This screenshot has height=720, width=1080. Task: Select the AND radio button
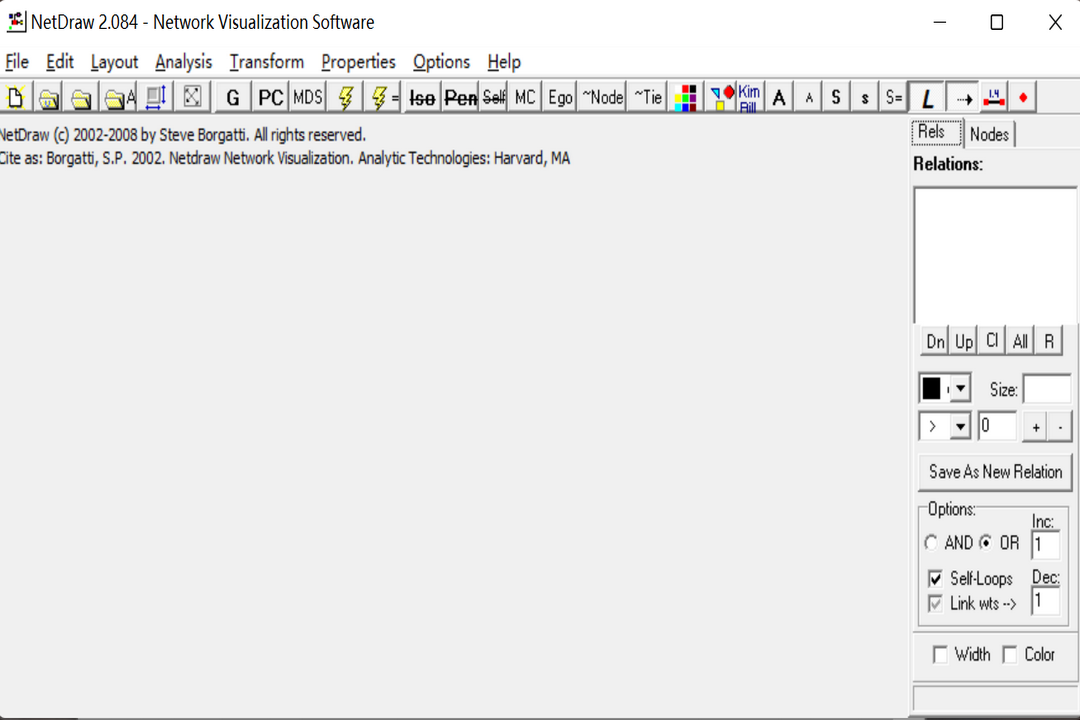932,543
